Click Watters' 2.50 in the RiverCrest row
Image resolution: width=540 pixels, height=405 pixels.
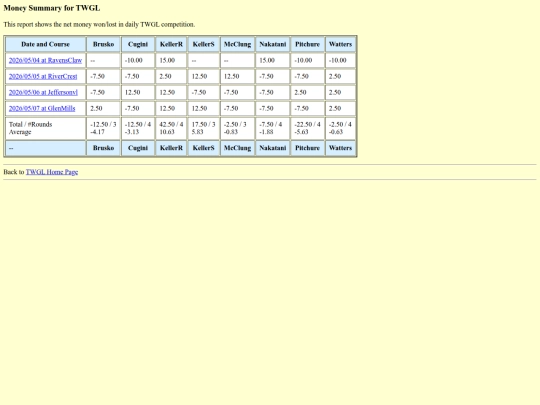coord(340,76)
